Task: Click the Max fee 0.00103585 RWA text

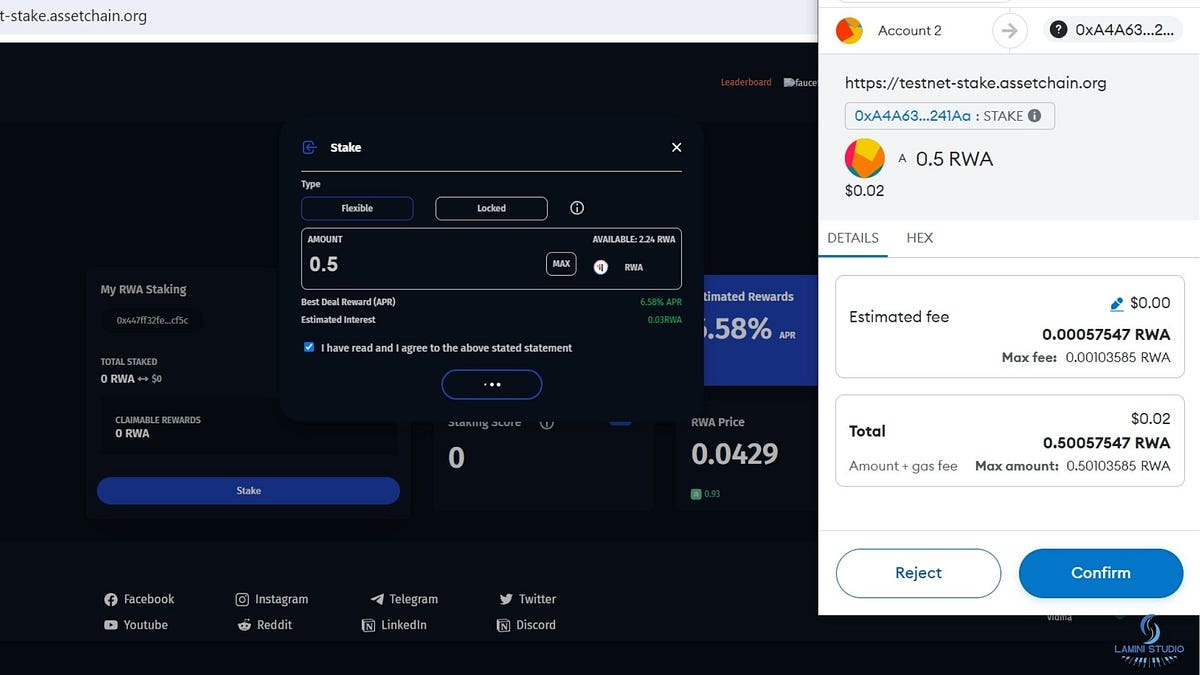Action: [1086, 357]
